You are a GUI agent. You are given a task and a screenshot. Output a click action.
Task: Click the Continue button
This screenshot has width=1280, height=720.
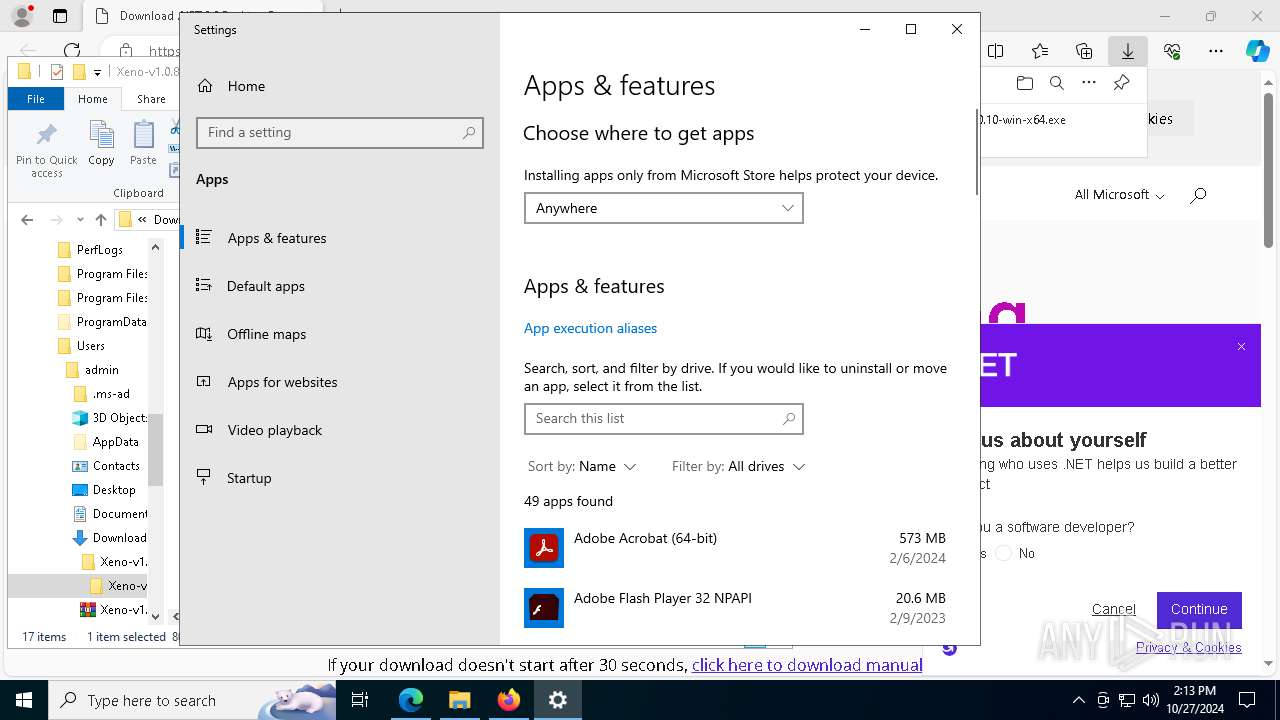click(x=1199, y=609)
